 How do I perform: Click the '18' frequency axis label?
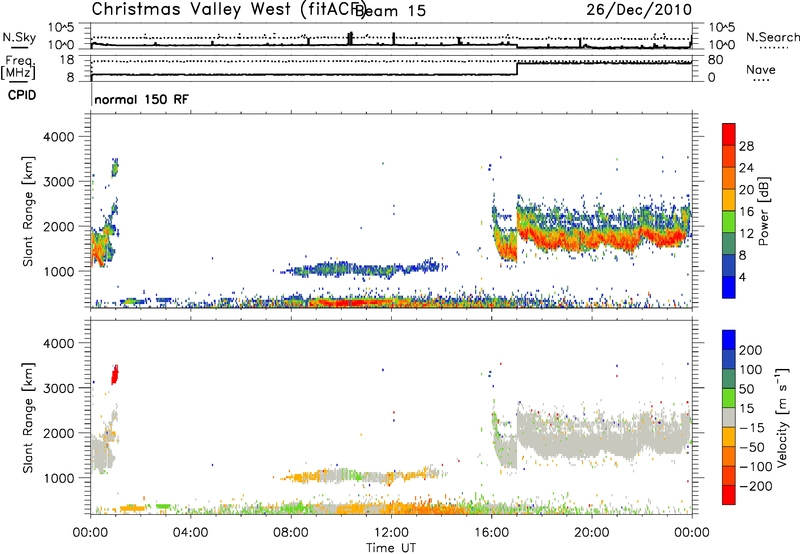[67, 60]
